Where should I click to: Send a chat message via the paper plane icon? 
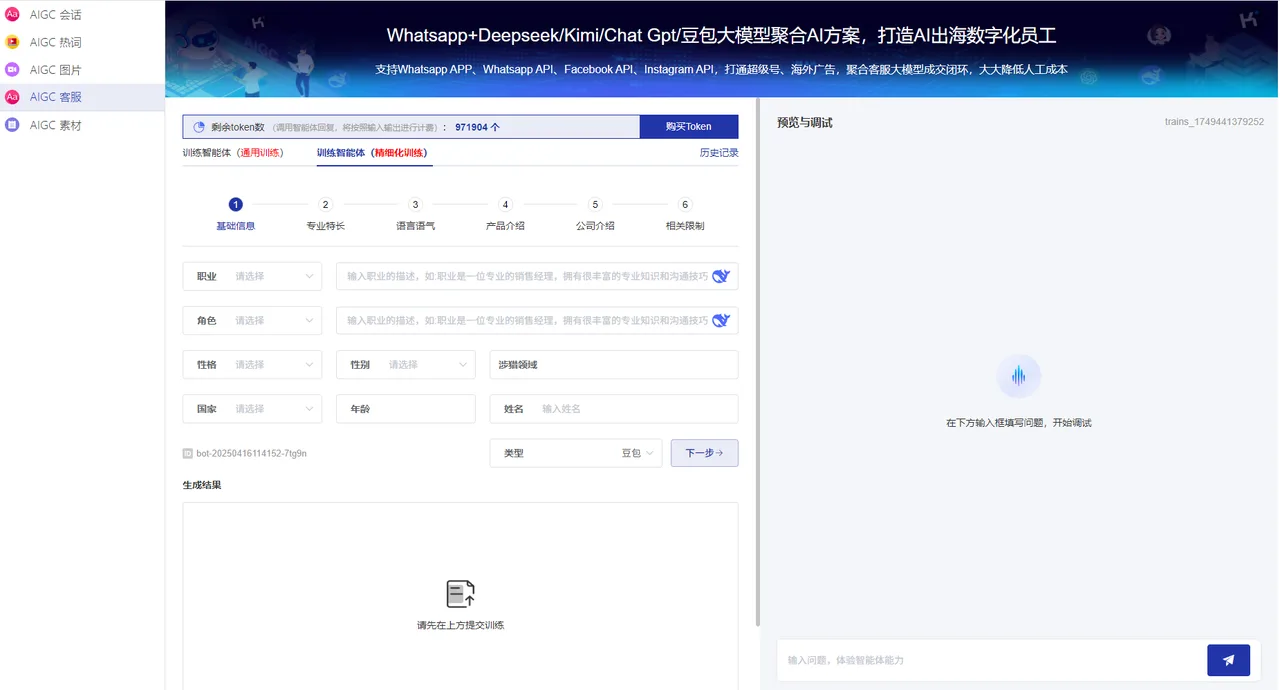coord(1228,660)
